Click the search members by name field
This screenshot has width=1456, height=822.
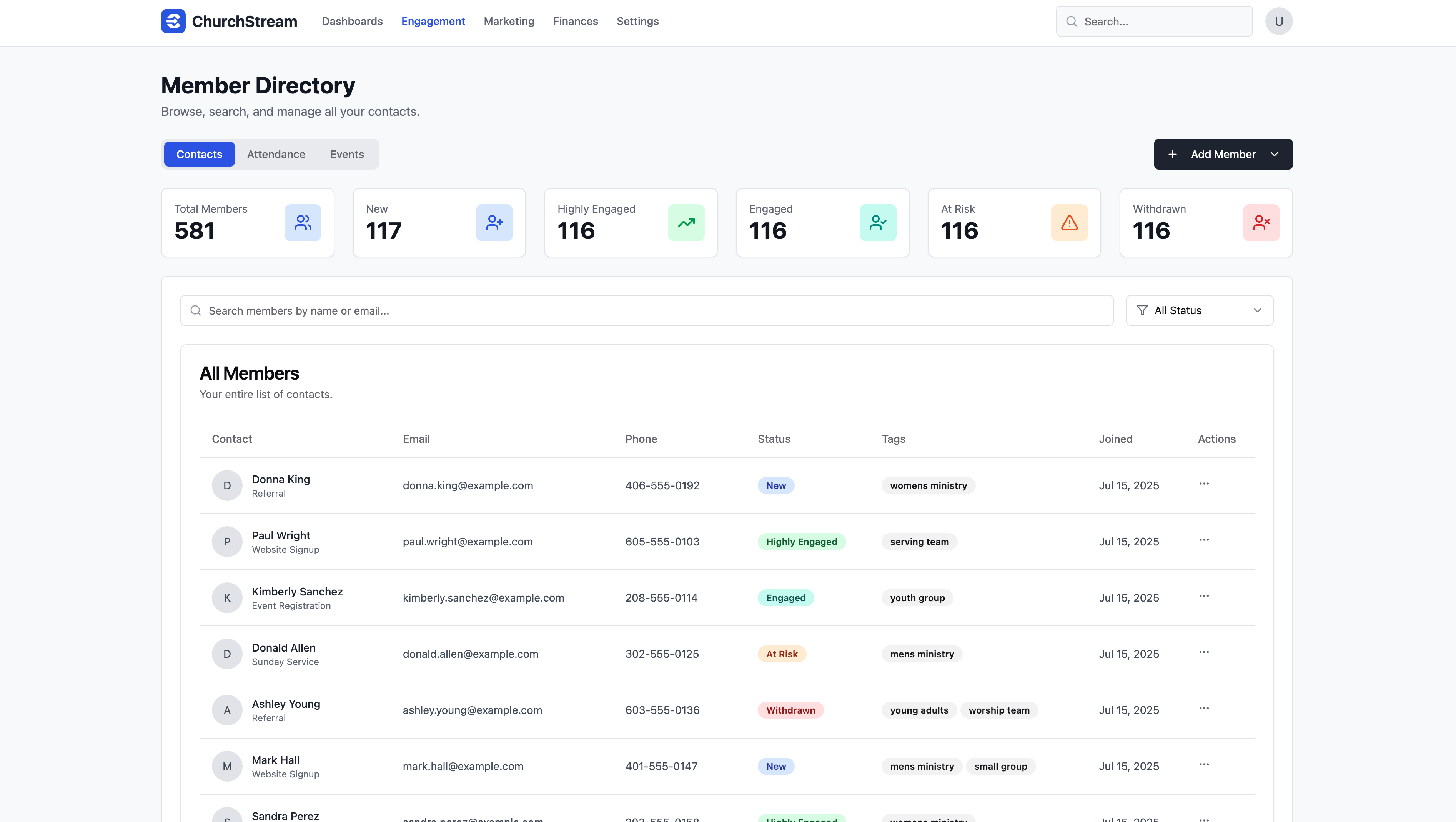(647, 310)
